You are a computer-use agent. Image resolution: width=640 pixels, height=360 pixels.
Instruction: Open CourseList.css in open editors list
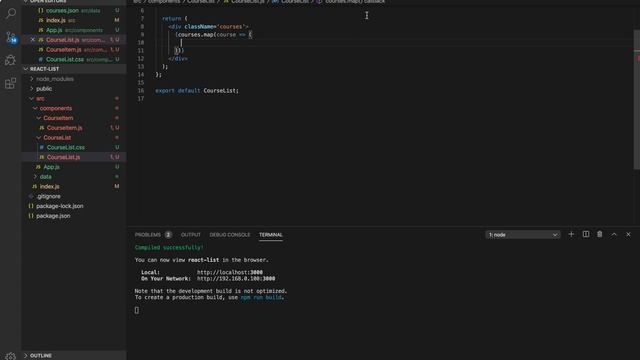click(73, 59)
